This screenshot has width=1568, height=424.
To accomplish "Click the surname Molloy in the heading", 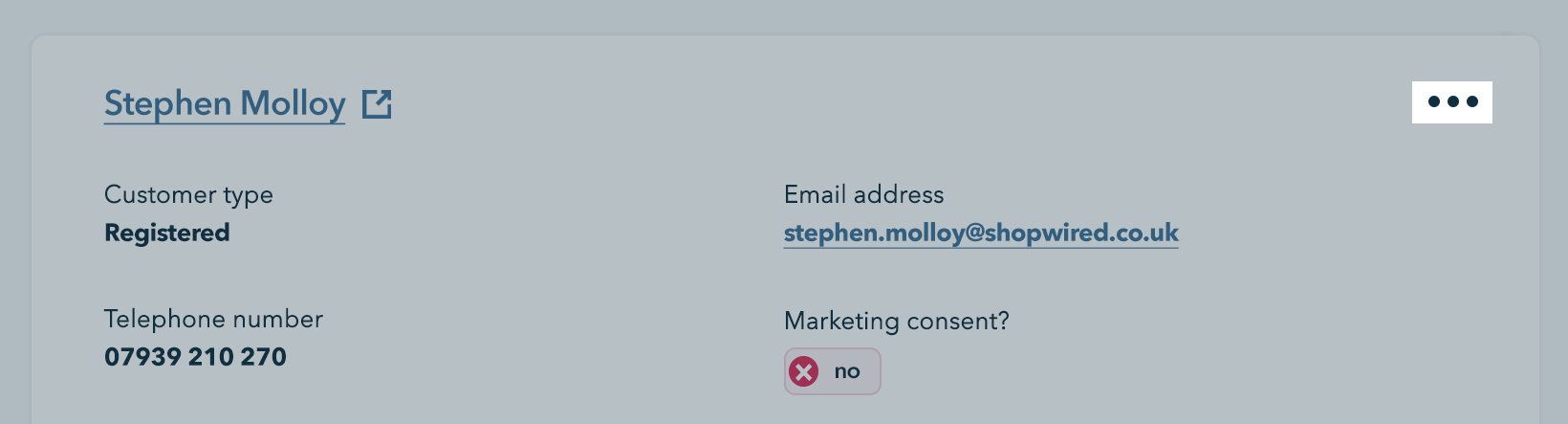I will coord(293,103).
